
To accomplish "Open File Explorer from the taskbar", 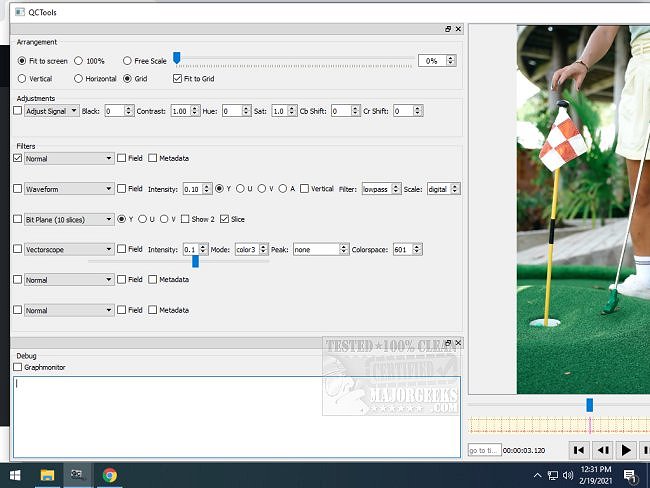I will coord(47,475).
